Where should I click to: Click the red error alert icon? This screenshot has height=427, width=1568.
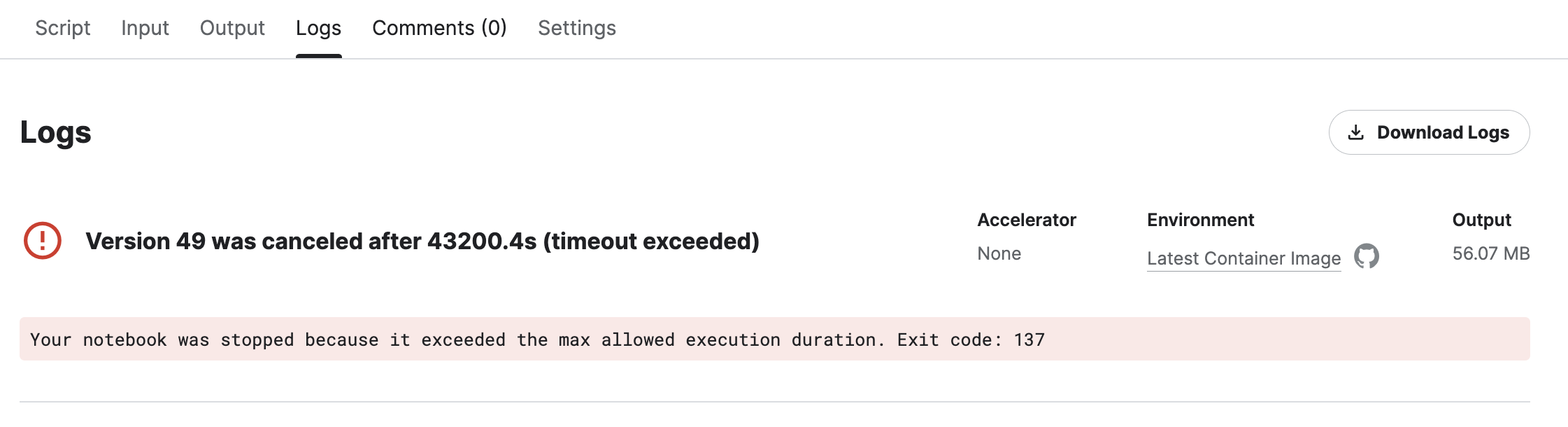(x=43, y=241)
